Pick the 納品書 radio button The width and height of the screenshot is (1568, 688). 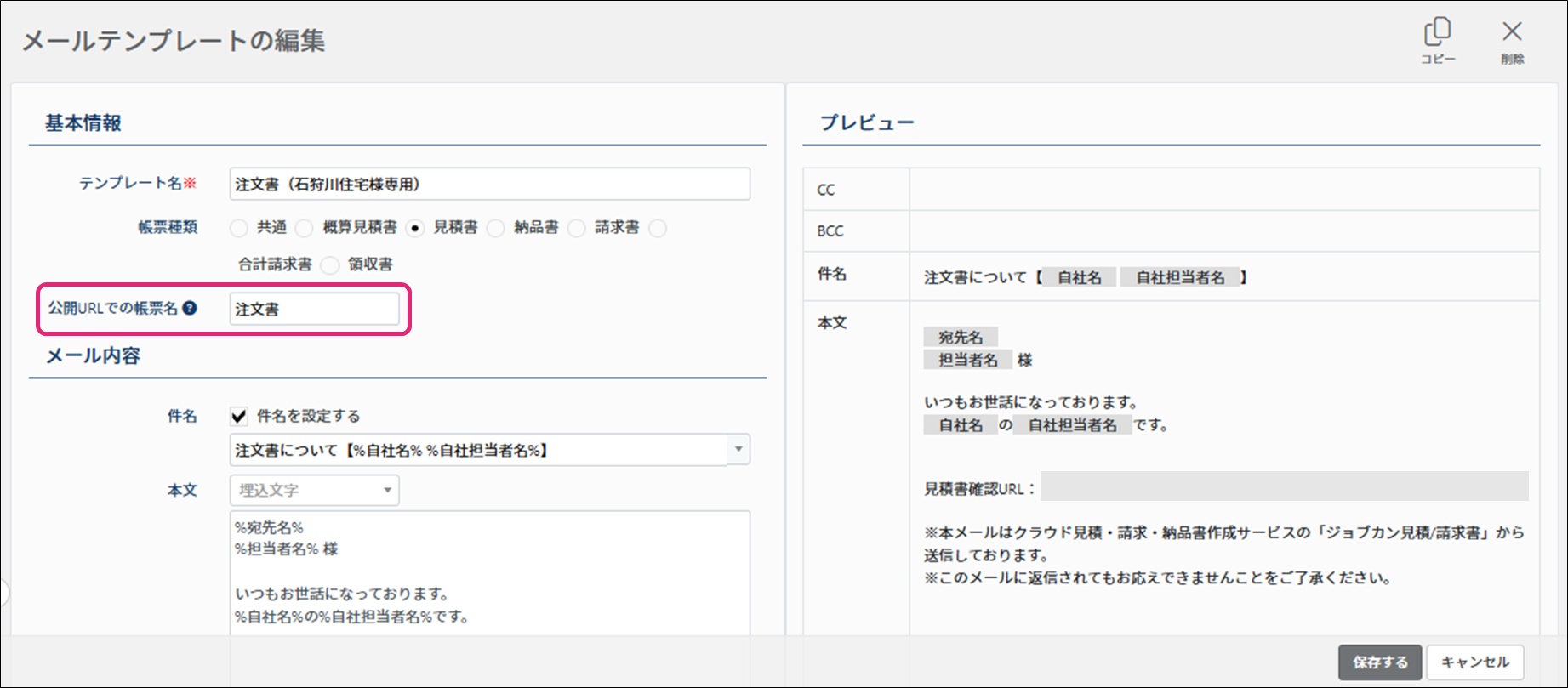click(x=496, y=228)
